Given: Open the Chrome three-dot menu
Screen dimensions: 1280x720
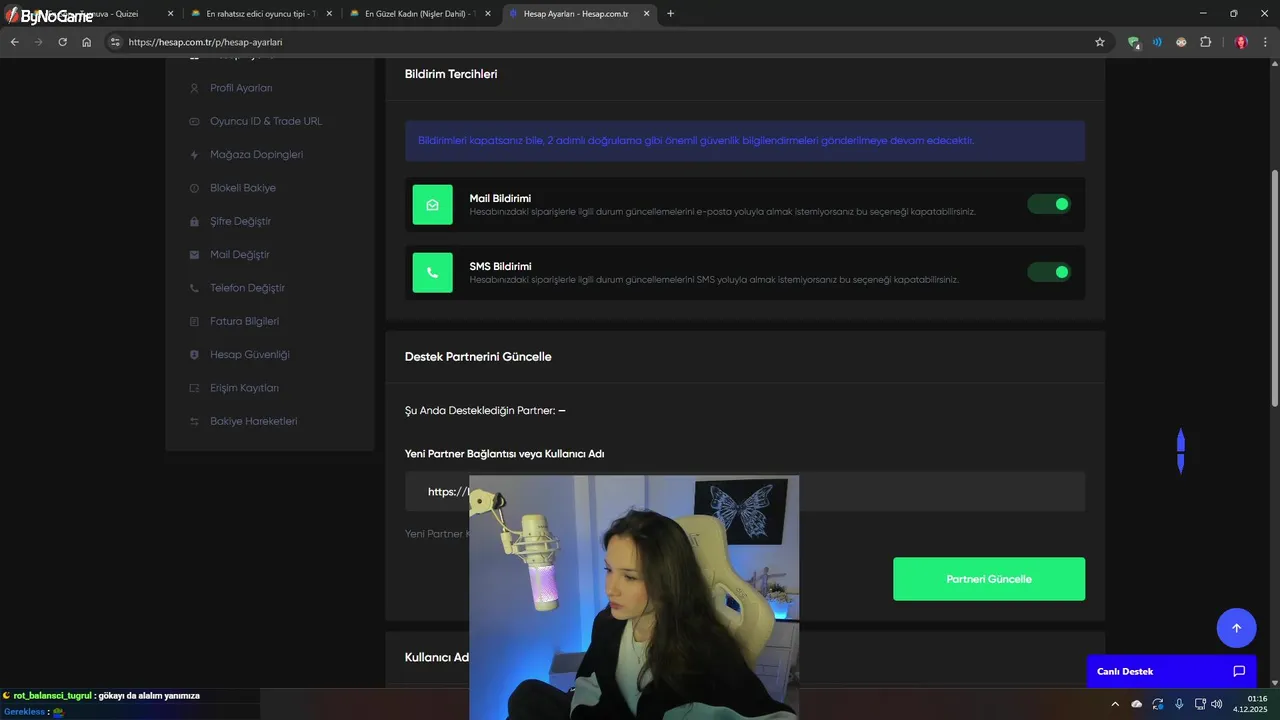Looking at the screenshot, I should [x=1266, y=42].
